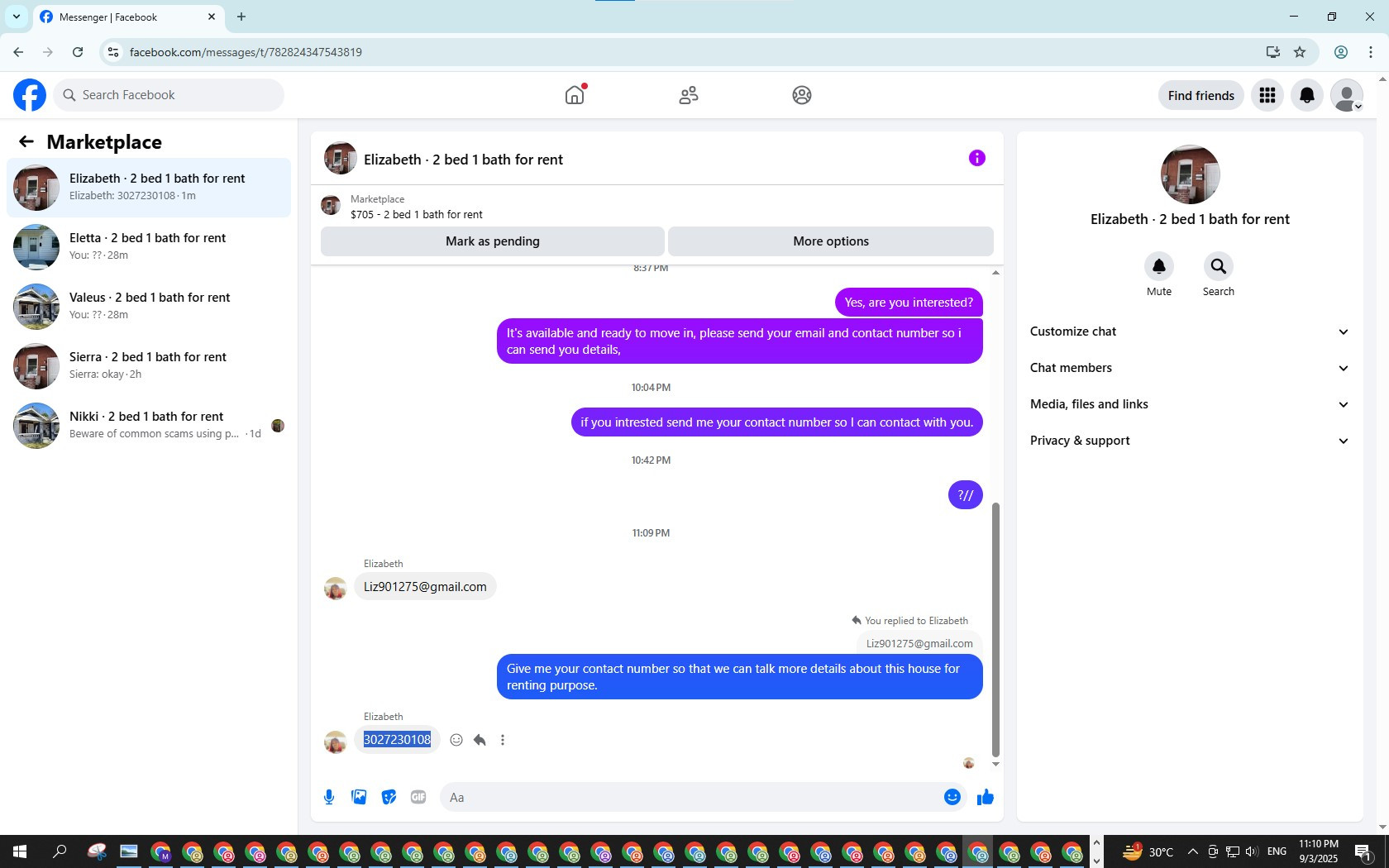
Task: Open volume control in system tray
Action: pos(1251,851)
